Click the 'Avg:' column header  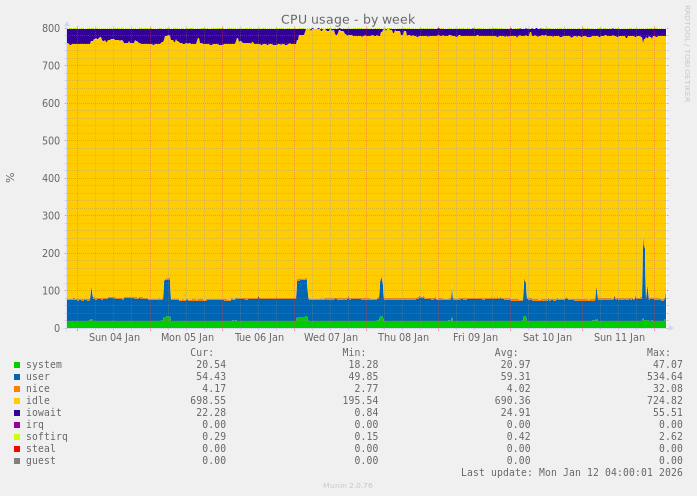[506, 353]
